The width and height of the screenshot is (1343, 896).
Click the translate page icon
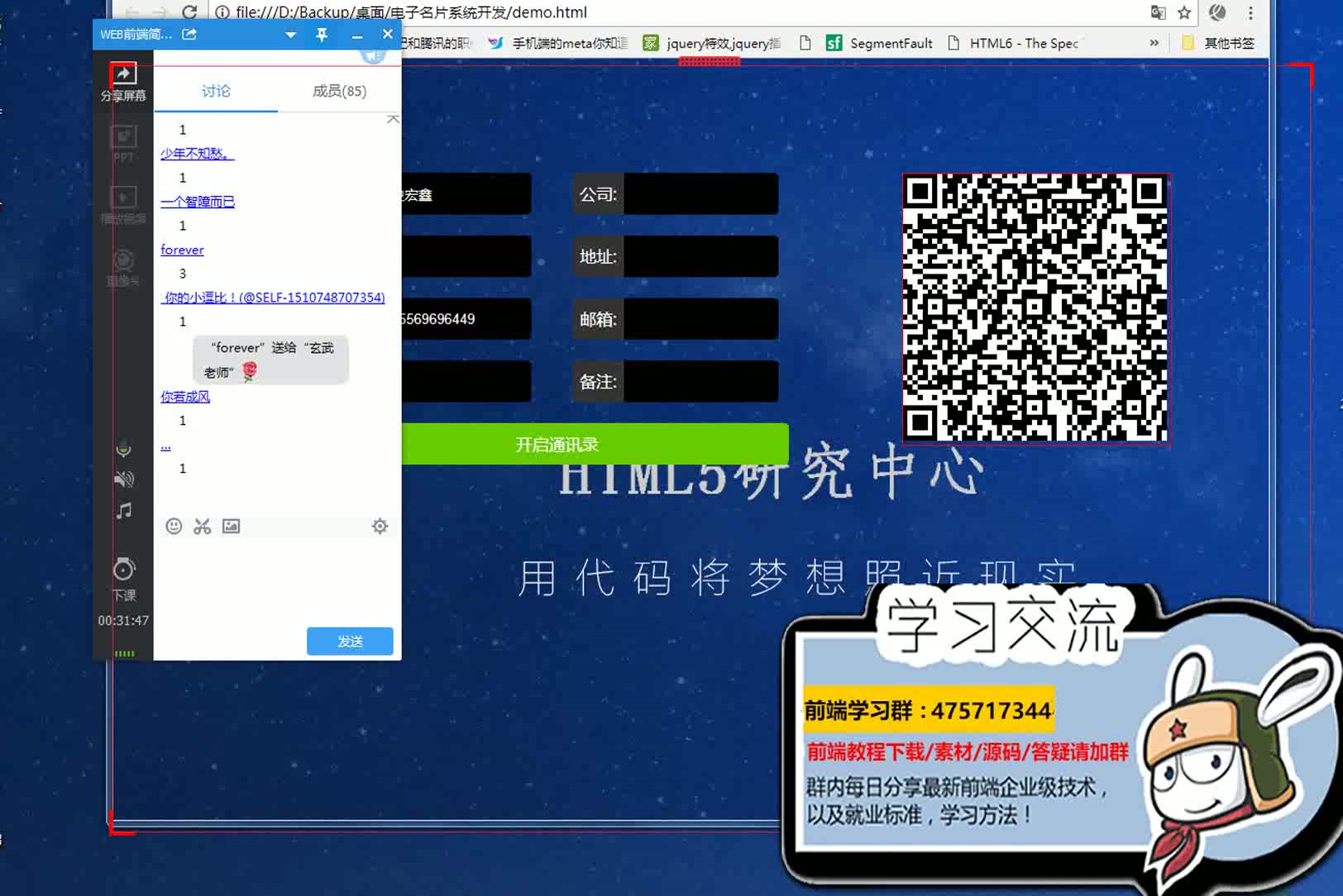pos(1158,12)
